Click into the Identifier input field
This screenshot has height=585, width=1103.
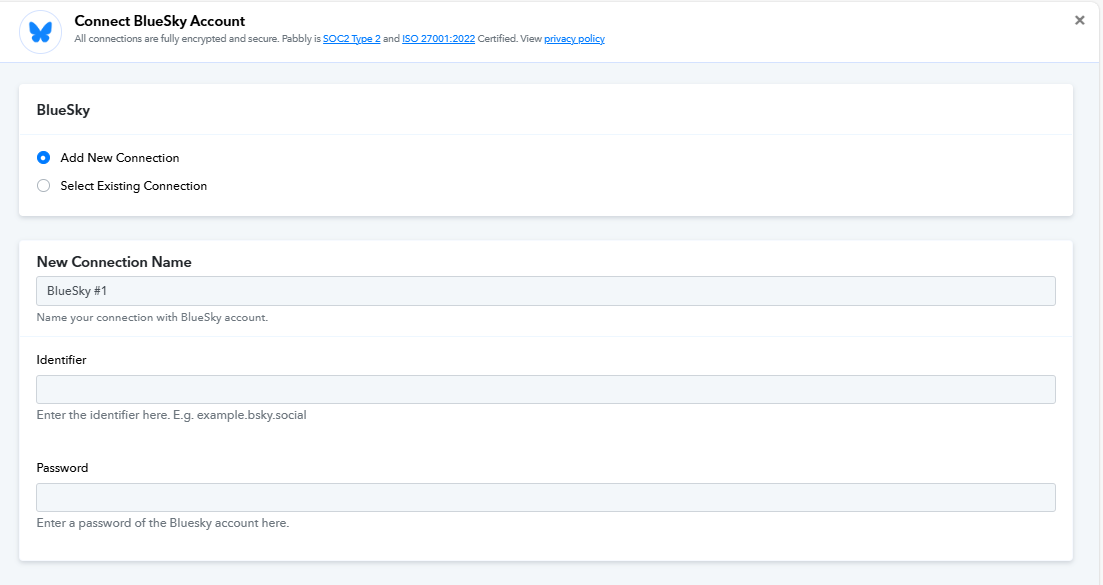click(546, 390)
